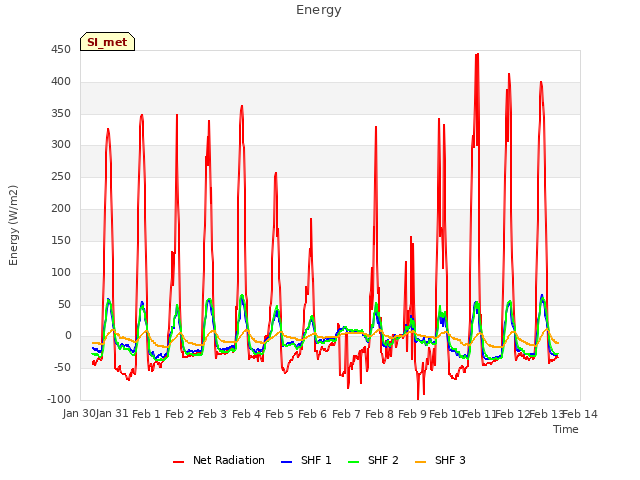Click the Feb 2 x-axis date label
The height and width of the screenshot is (480, 640).
(x=179, y=414)
